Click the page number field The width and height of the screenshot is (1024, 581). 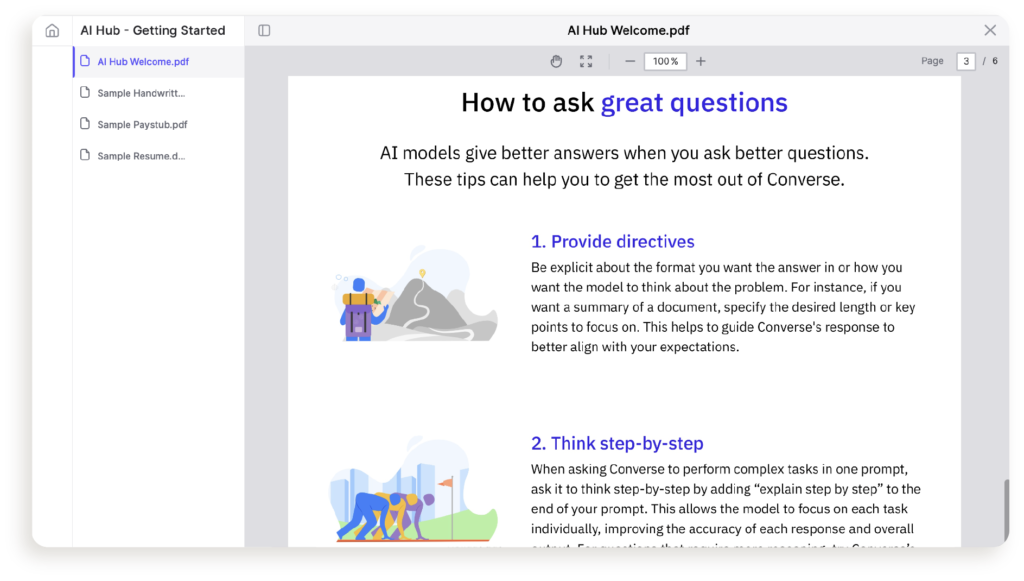tap(966, 61)
